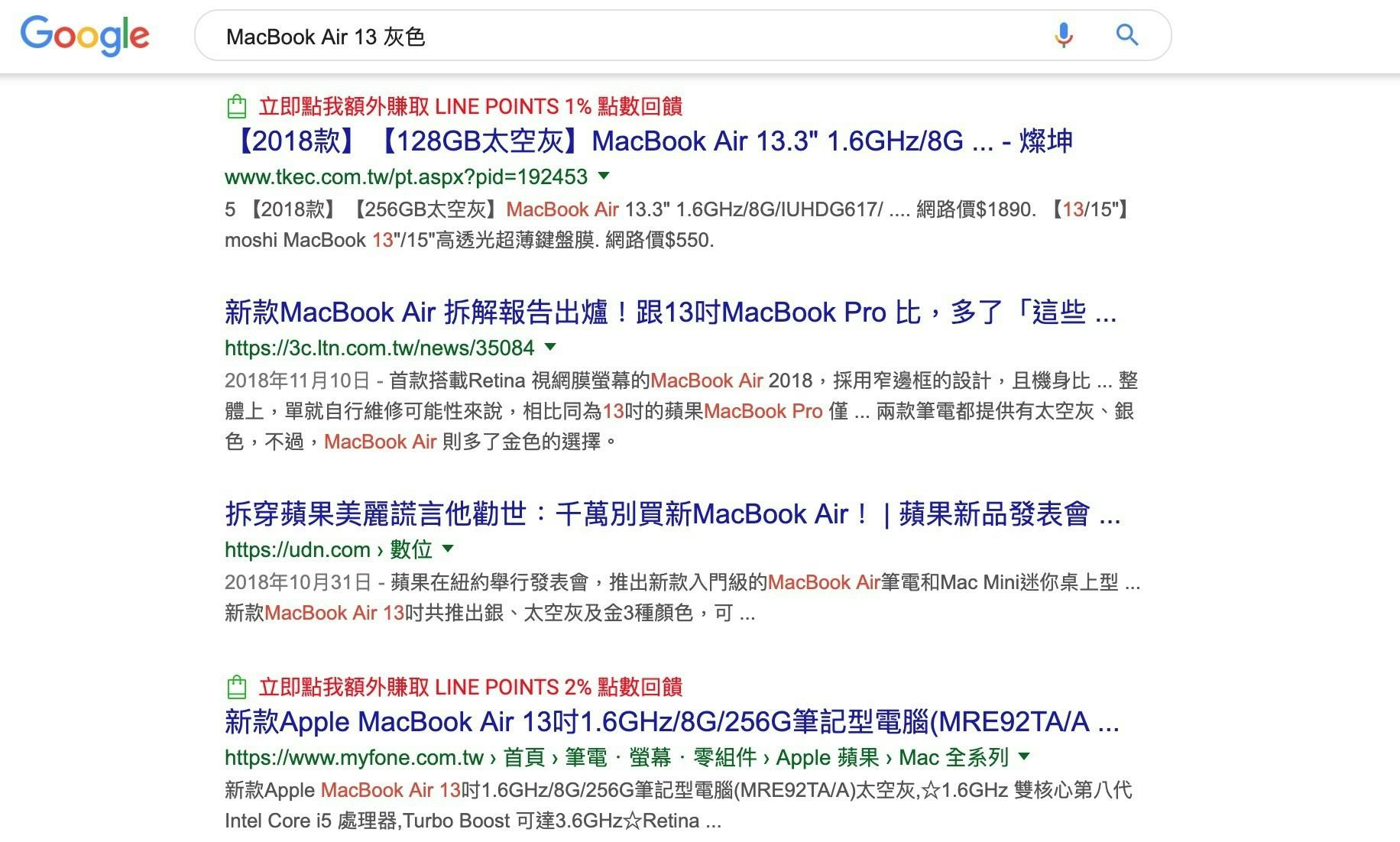This screenshot has height=842, width=1400.
Task: Click the www.tkec.com.tw/pt.aspx URL text
Action: click(x=406, y=176)
